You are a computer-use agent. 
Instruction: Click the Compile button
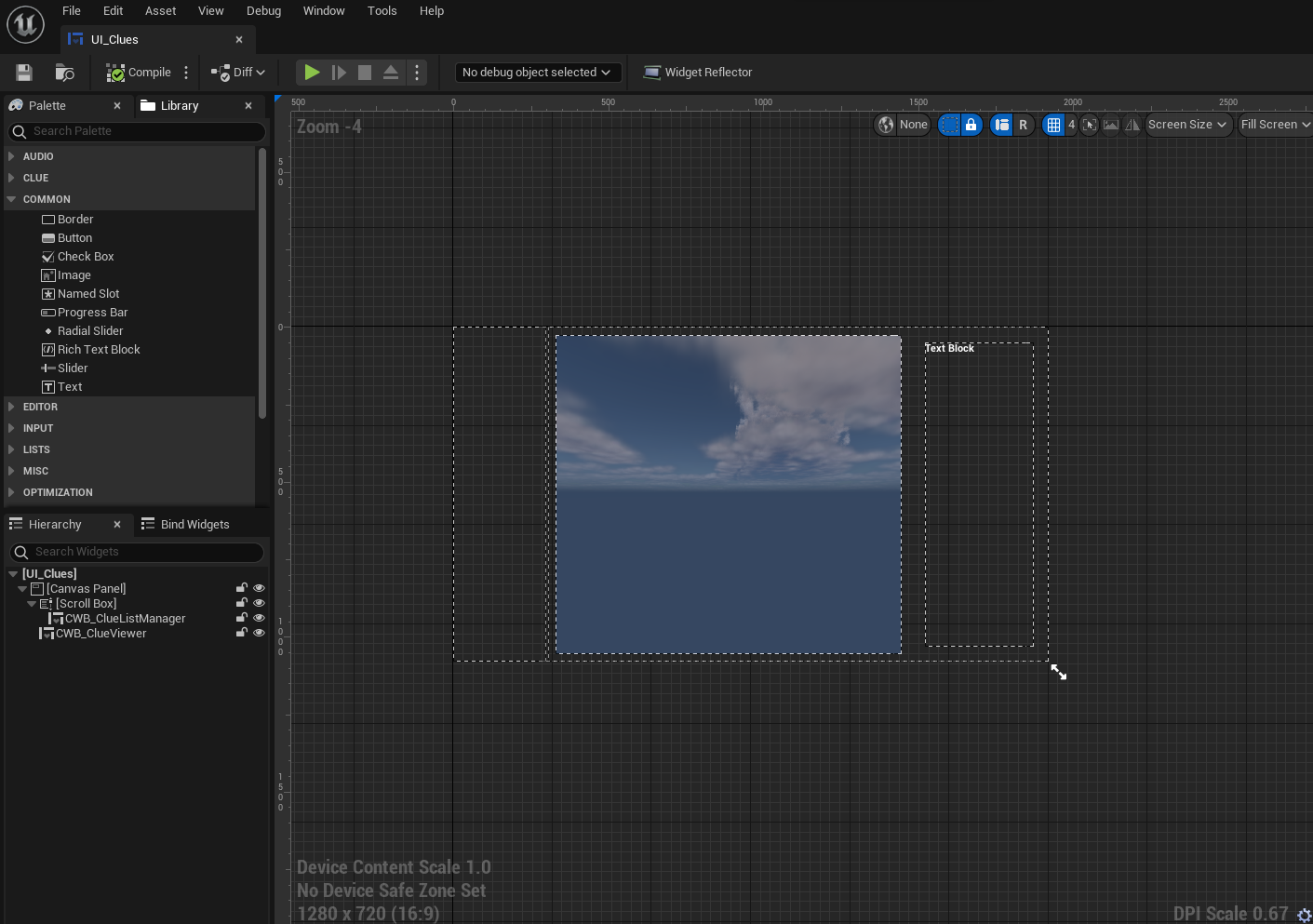tap(140, 73)
